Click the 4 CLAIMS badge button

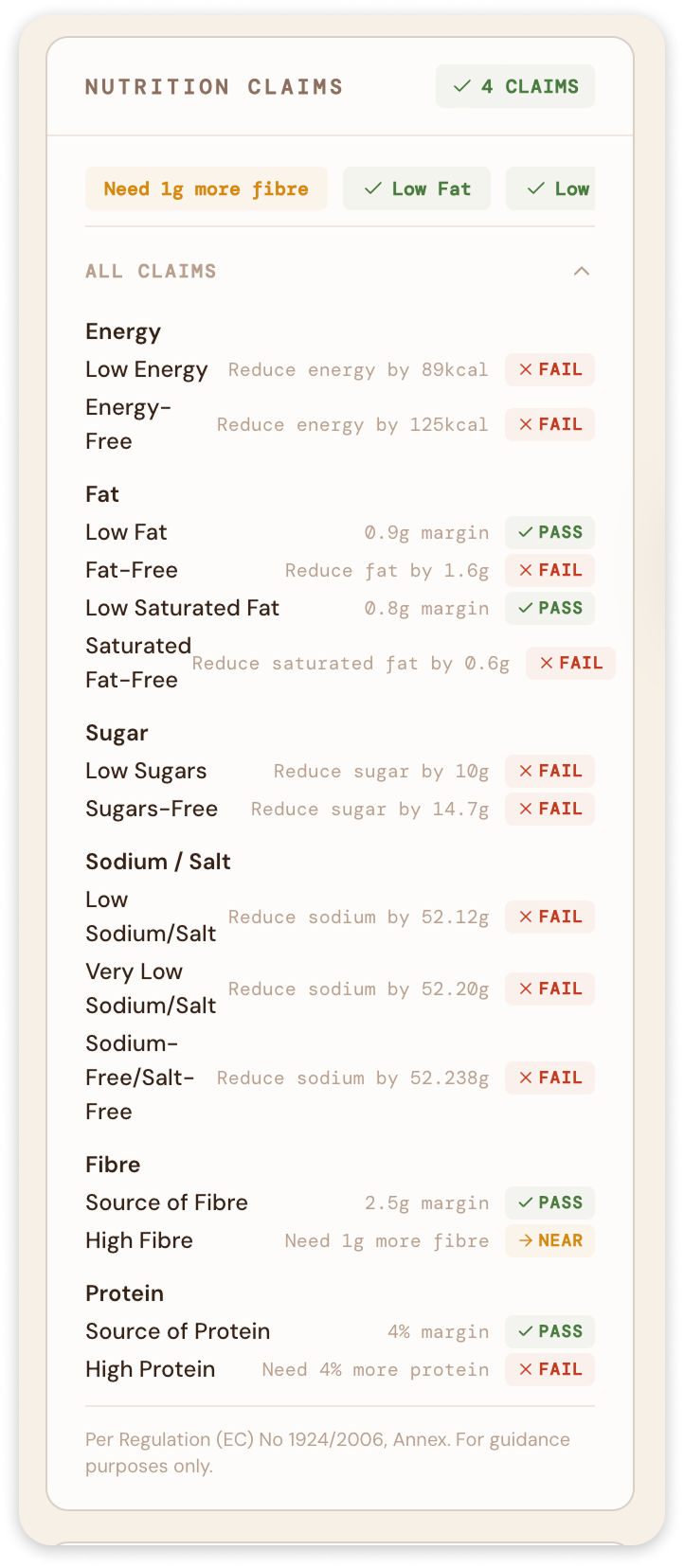click(x=514, y=86)
